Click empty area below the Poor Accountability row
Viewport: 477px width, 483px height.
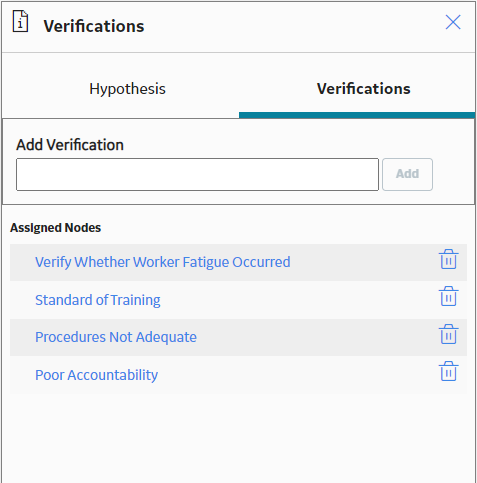click(238, 437)
